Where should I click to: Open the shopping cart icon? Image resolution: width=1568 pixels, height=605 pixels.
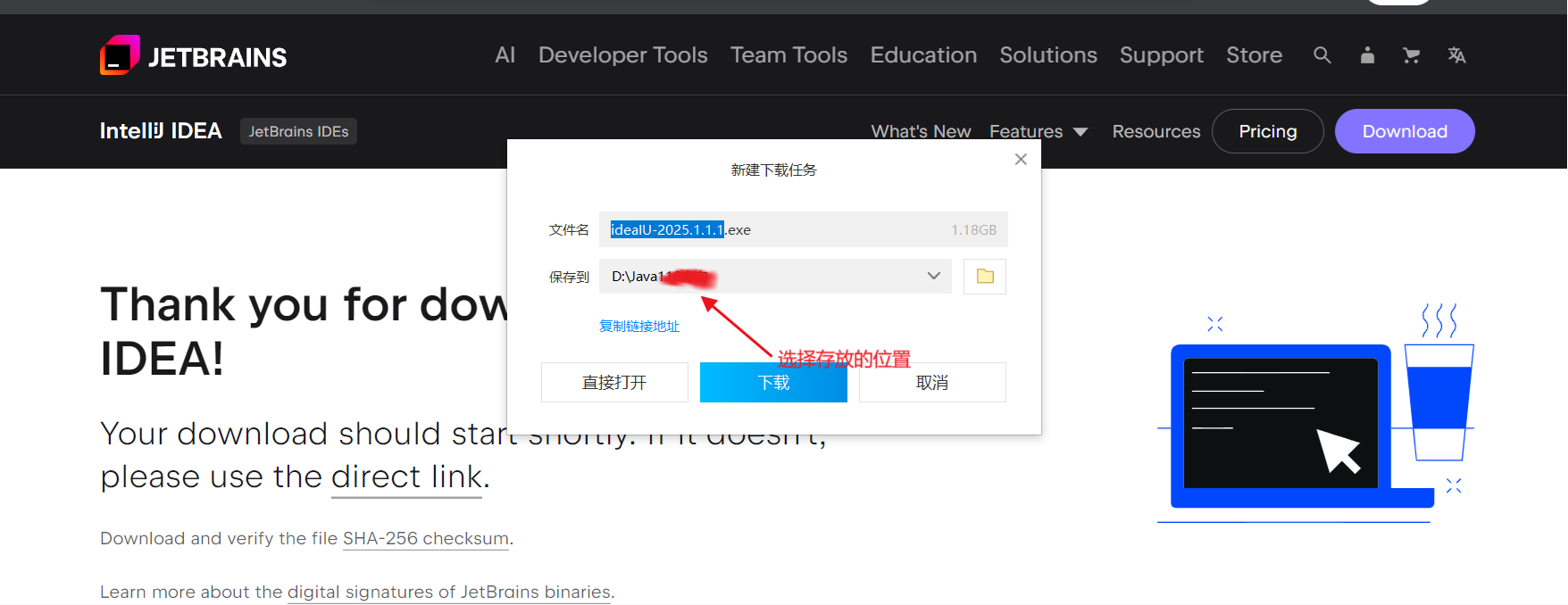pyautogui.click(x=1412, y=55)
